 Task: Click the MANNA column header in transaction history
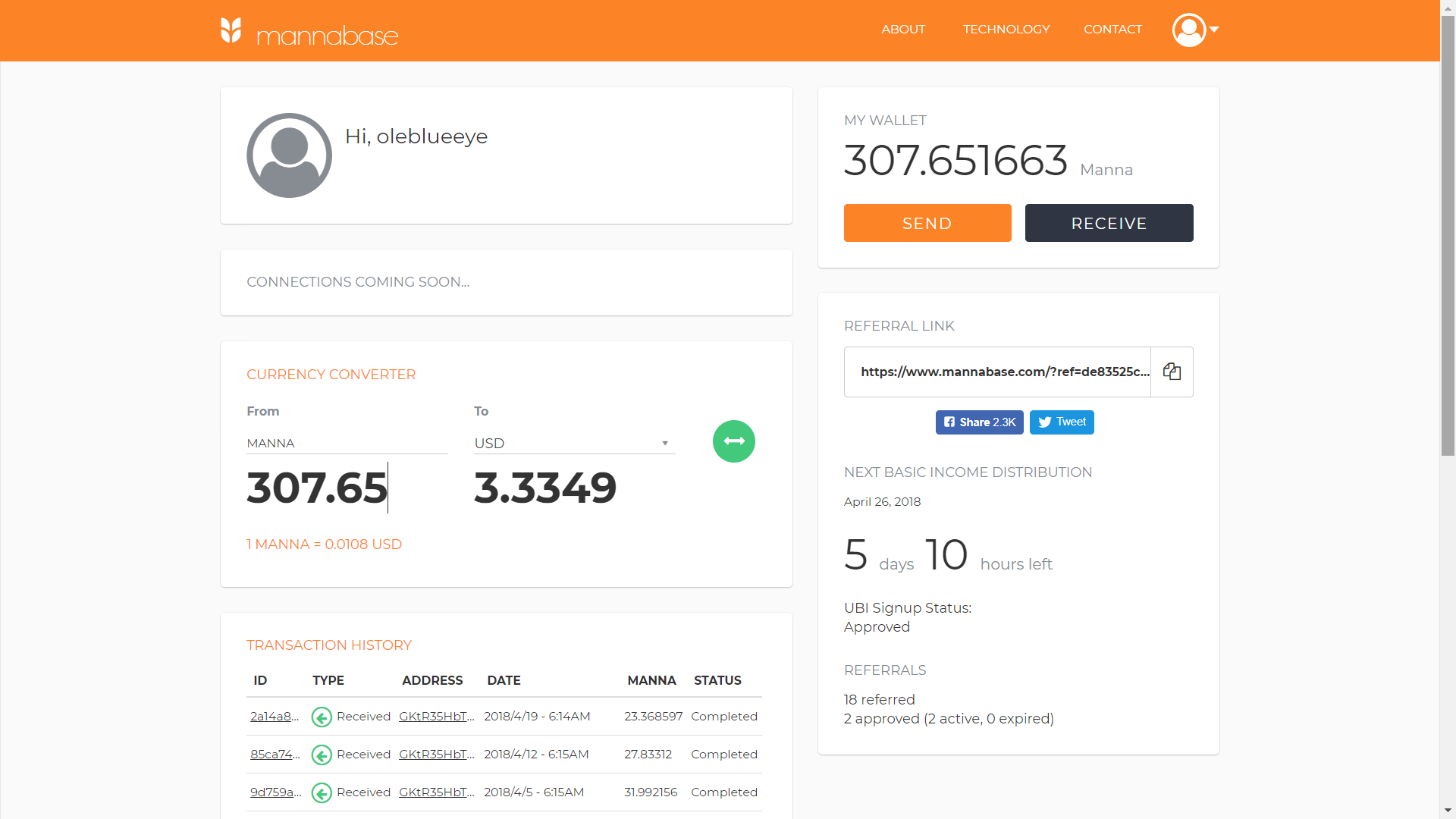click(651, 680)
